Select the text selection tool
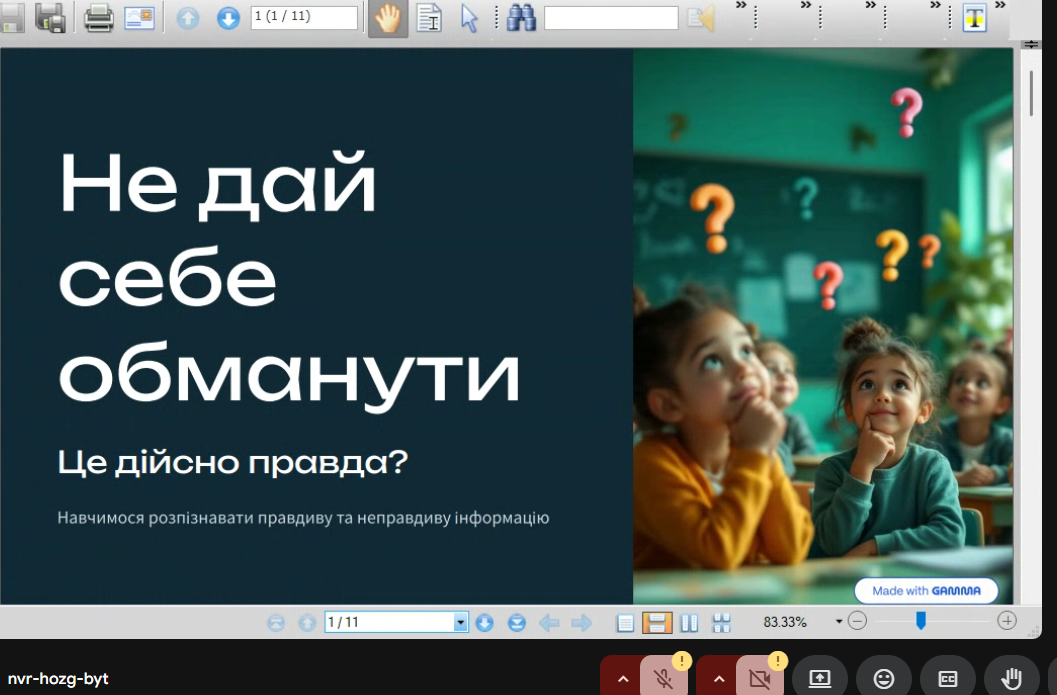Viewport: 1057px width, 695px height. point(428,17)
